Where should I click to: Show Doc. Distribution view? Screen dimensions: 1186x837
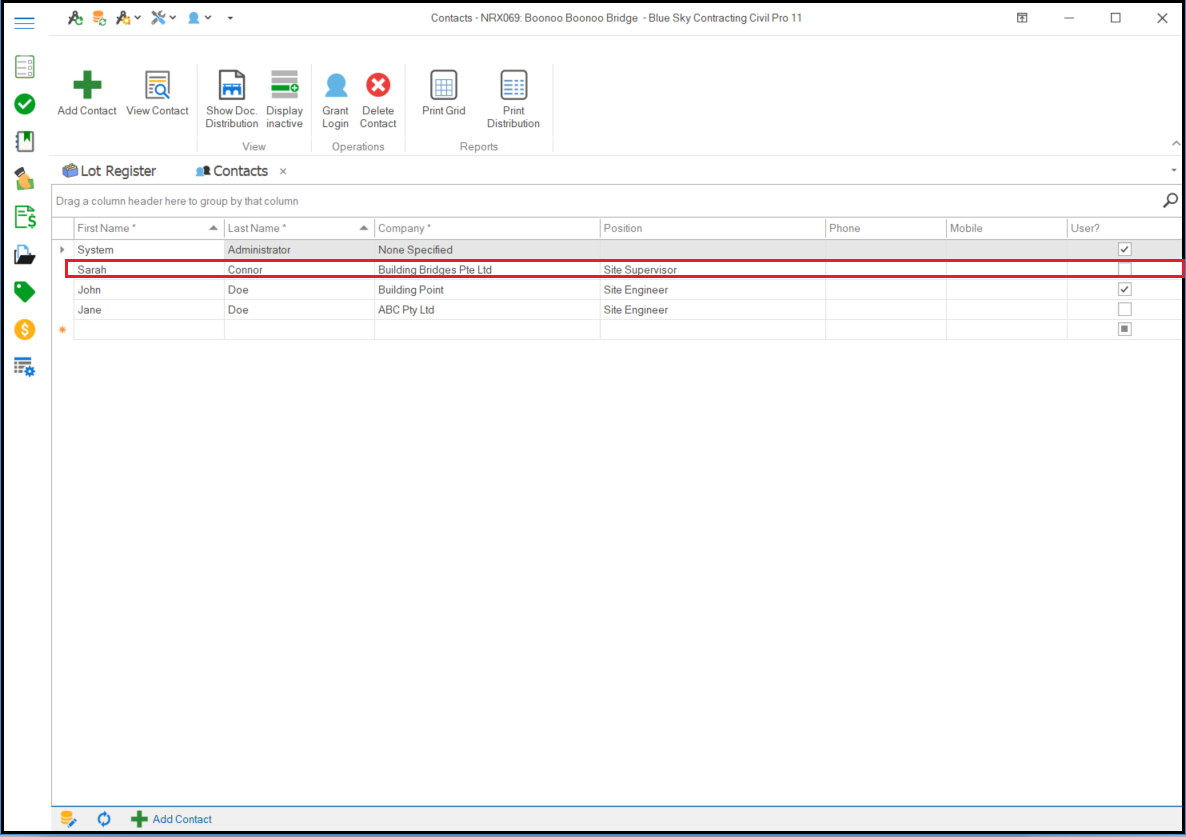(232, 86)
